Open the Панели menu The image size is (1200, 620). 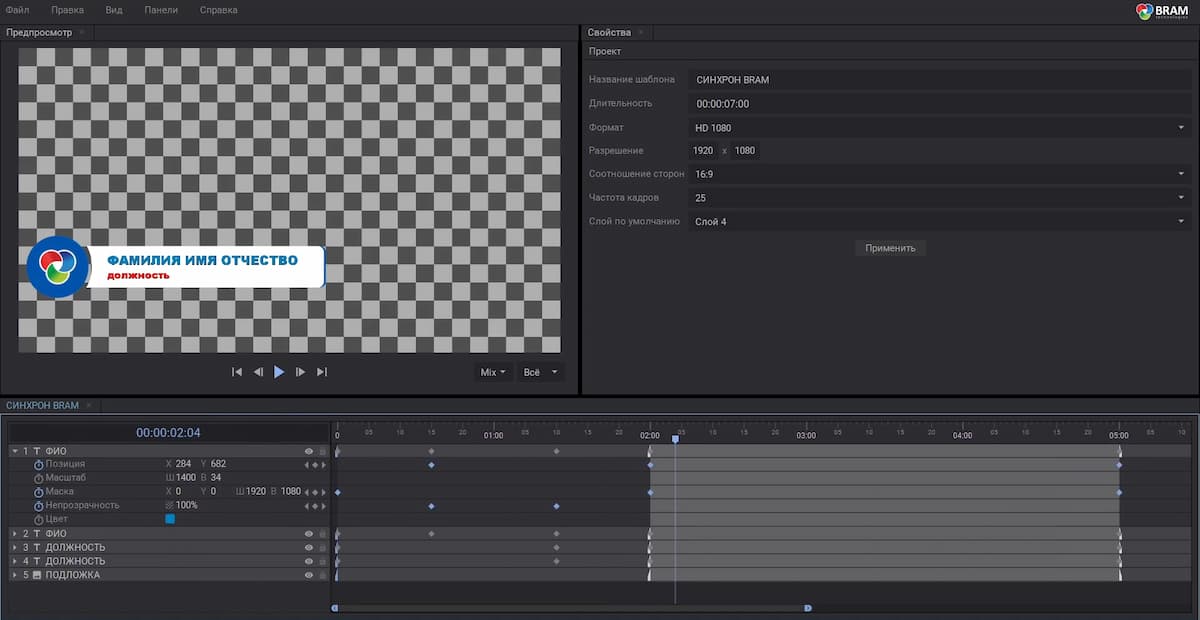coord(161,10)
